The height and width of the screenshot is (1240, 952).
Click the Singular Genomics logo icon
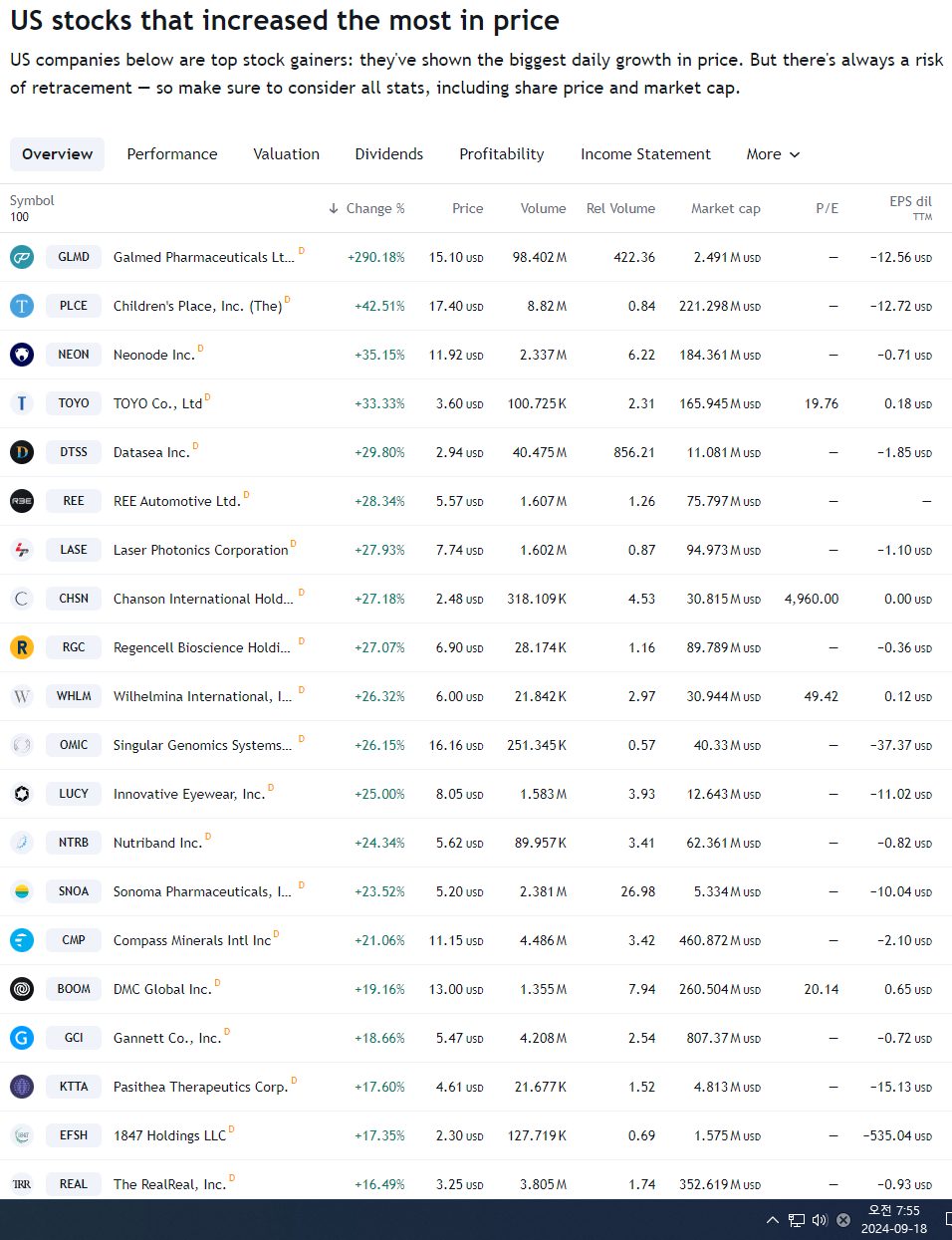pyautogui.click(x=22, y=745)
